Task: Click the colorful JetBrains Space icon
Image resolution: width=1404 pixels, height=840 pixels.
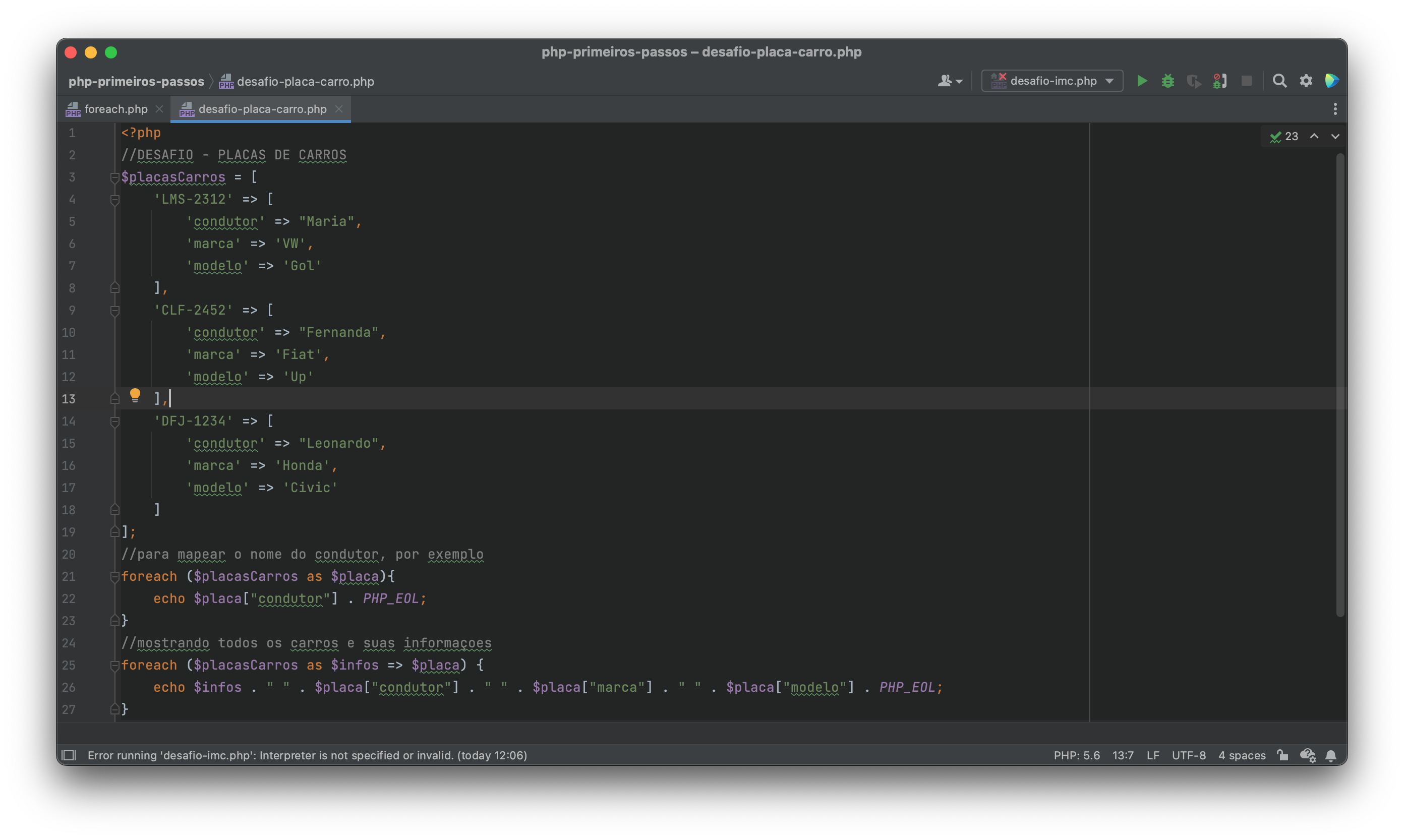Action: click(x=1331, y=81)
